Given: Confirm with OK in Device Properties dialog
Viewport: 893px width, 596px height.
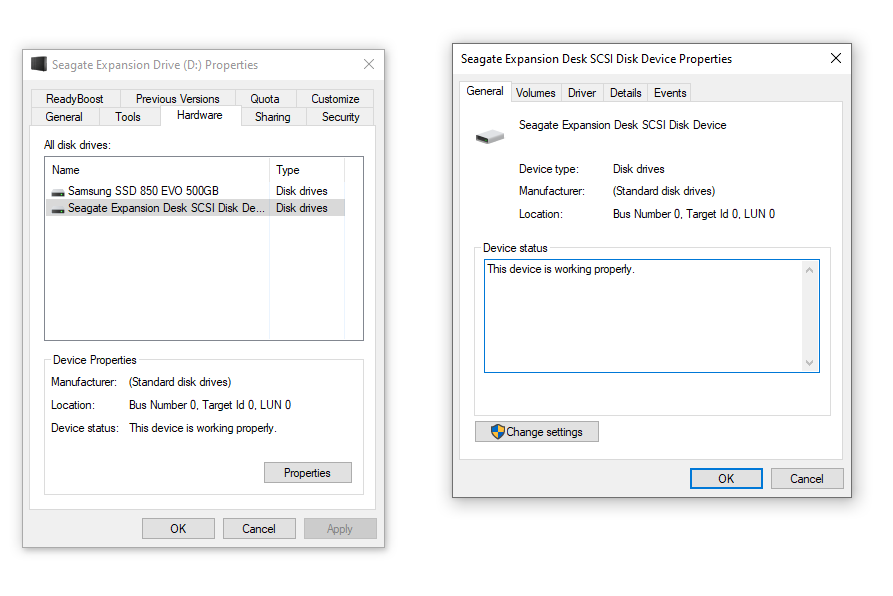Looking at the screenshot, I should click(726, 478).
